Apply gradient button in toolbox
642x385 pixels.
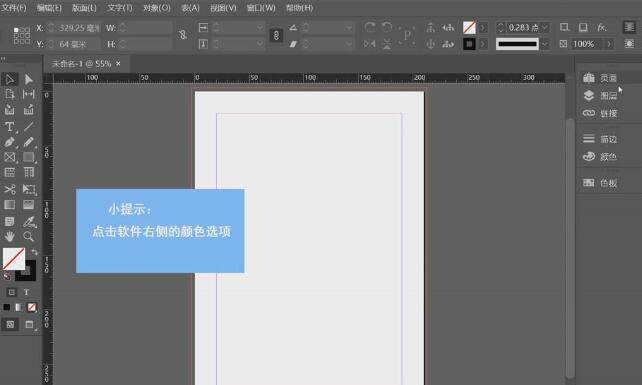point(19,307)
